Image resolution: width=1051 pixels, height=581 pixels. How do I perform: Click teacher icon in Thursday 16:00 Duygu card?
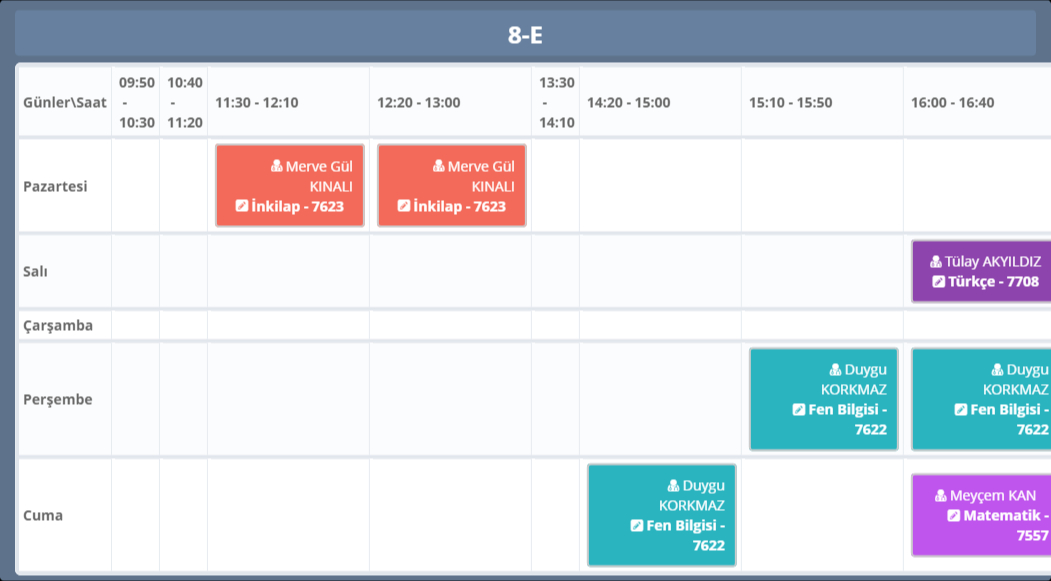[x=998, y=370]
